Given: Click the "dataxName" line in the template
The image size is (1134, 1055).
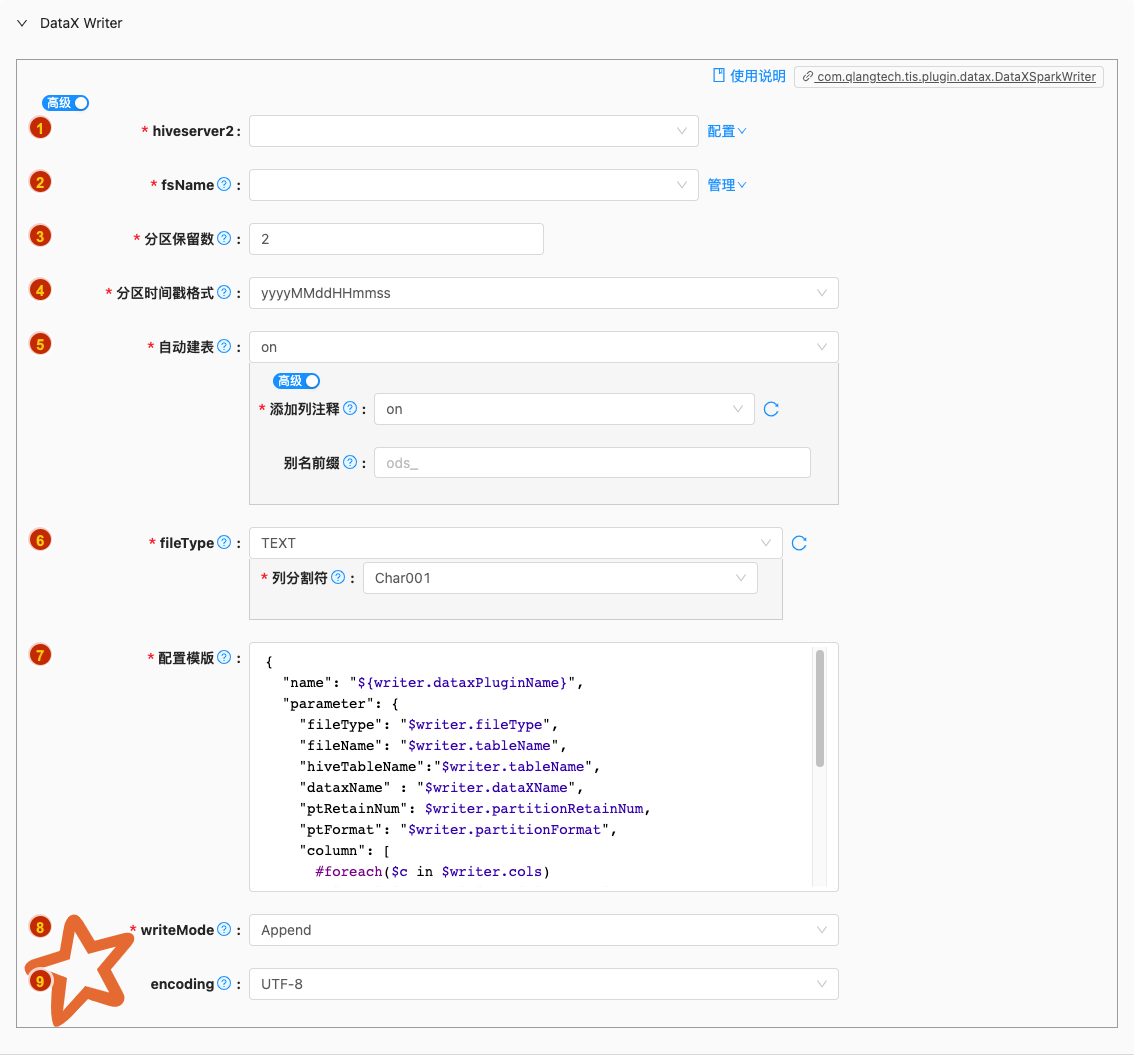Looking at the screenshot, I should coord(441,787).
